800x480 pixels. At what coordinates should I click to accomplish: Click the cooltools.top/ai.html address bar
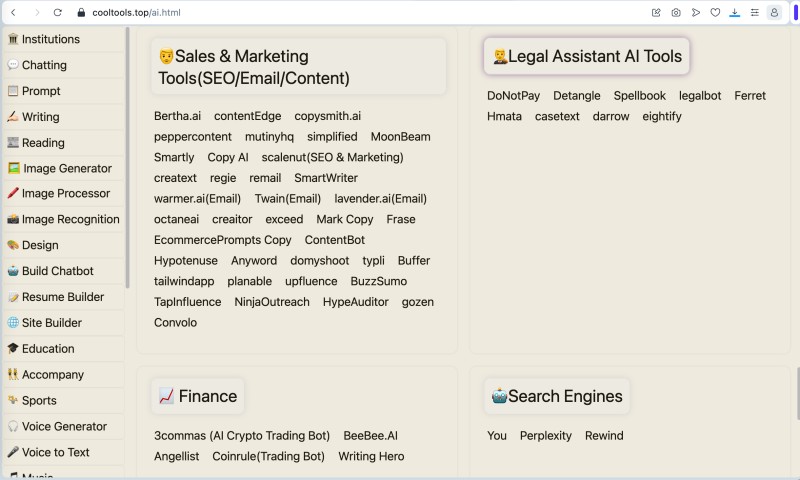click(x=136, y=13)
